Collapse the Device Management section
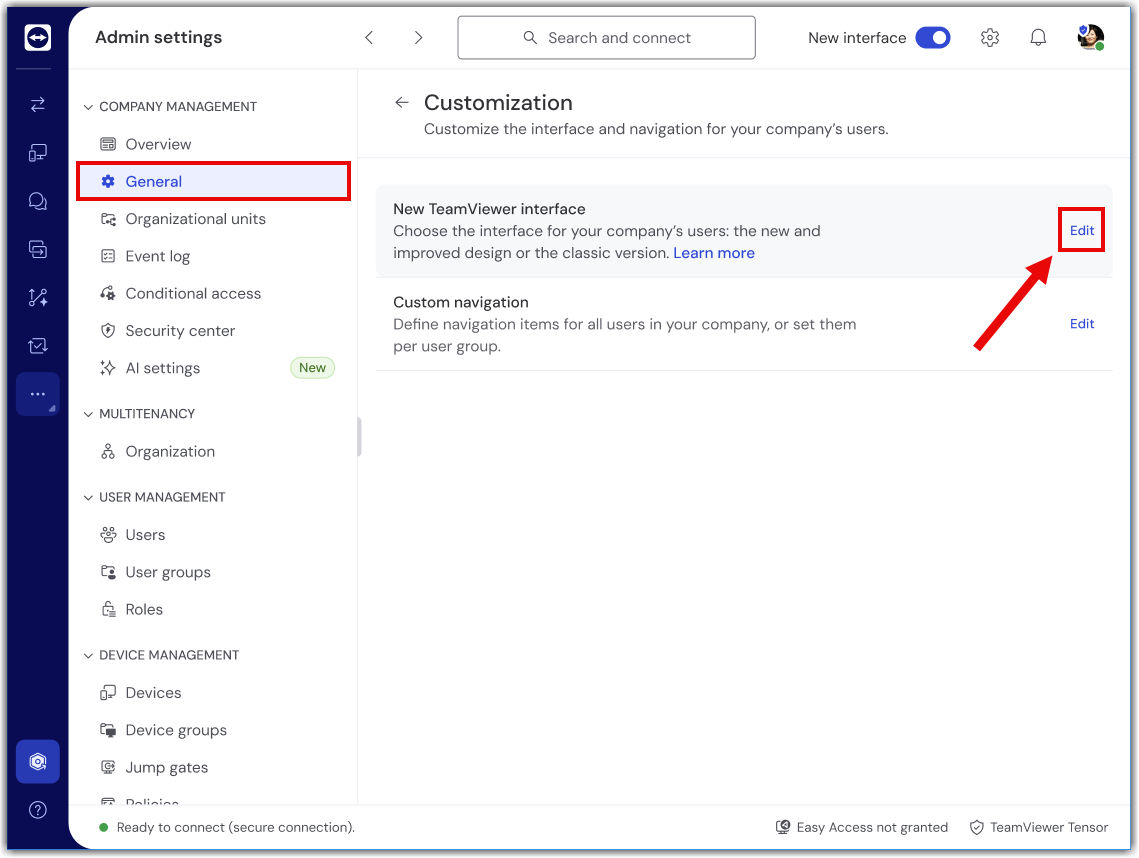 click(x=88, y=655)
